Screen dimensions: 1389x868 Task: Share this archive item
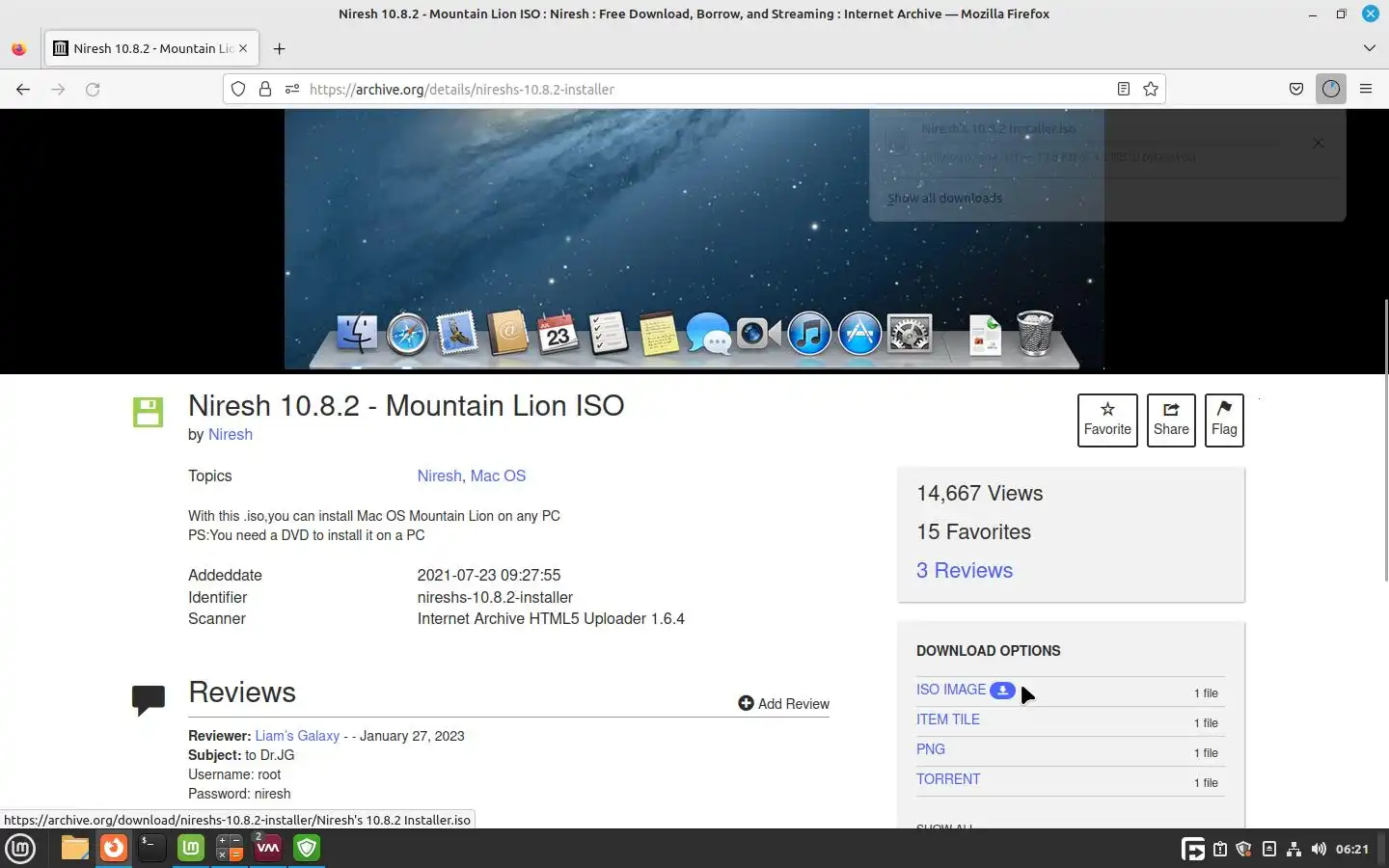[x=1171, y=420]
